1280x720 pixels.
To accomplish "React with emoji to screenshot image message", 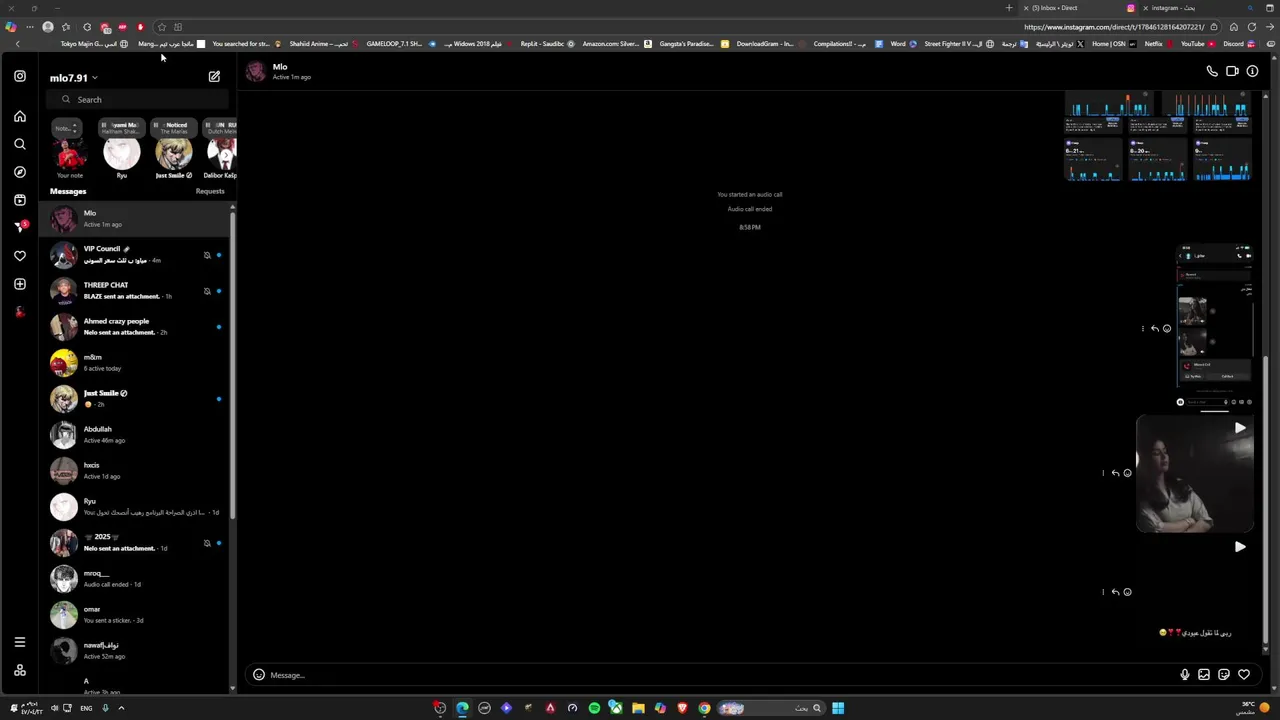I will (x=1166, y=329).
